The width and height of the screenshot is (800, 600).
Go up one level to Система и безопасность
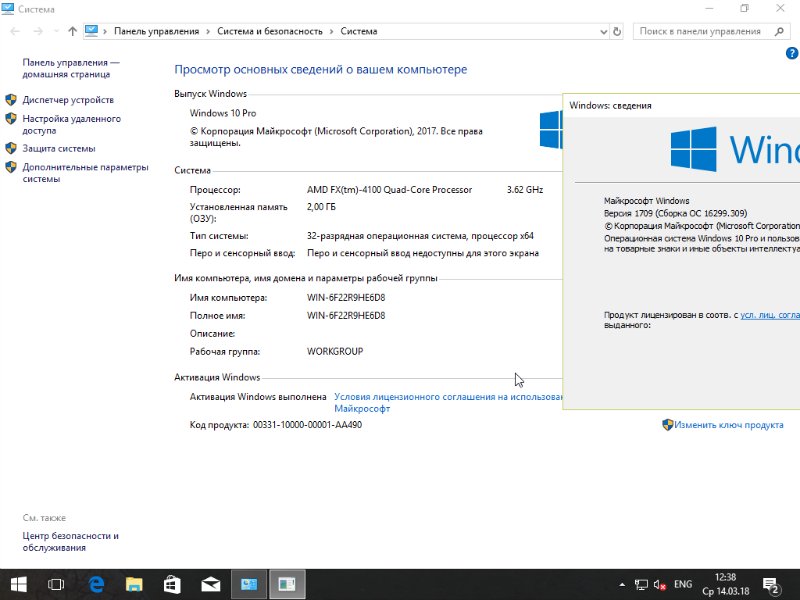tap(72, 31)
